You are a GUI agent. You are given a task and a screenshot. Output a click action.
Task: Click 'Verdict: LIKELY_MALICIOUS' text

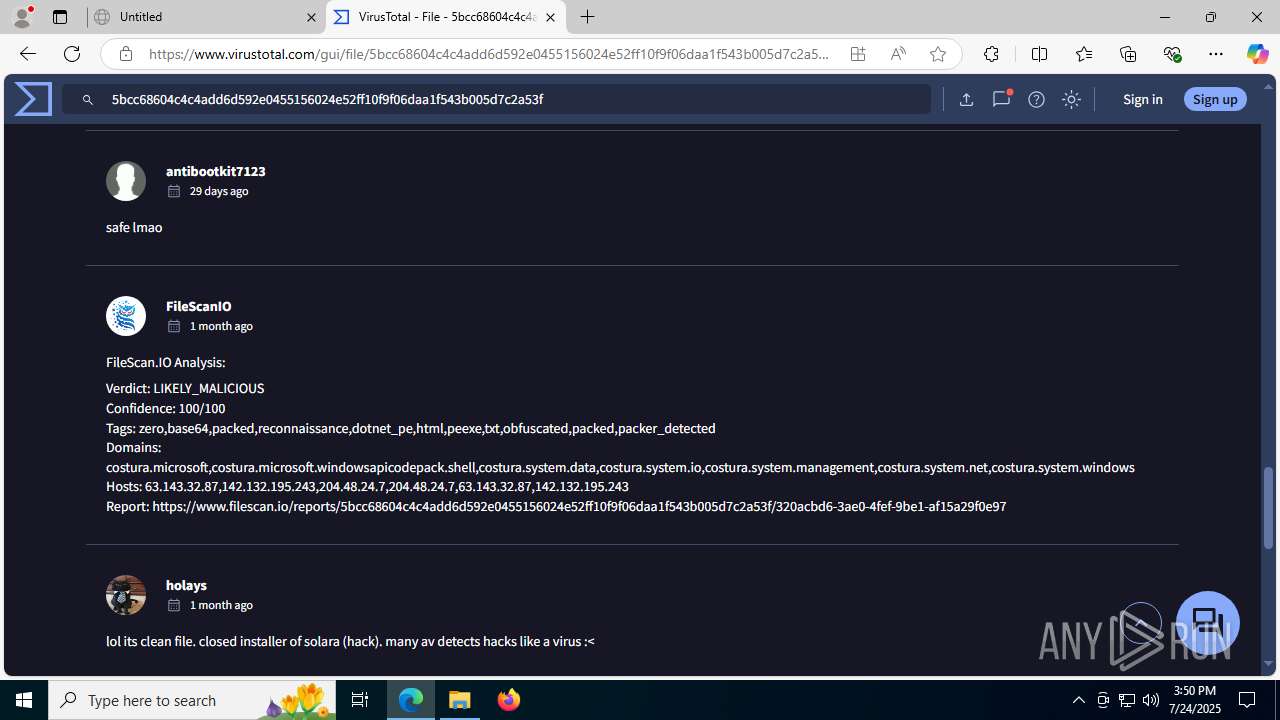tap(185, 388)
